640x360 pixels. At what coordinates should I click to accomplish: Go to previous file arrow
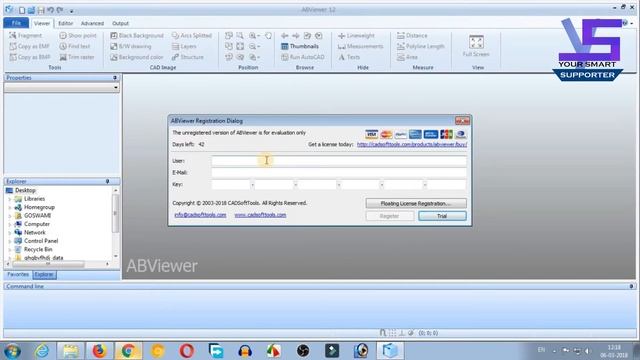(285, 36)
